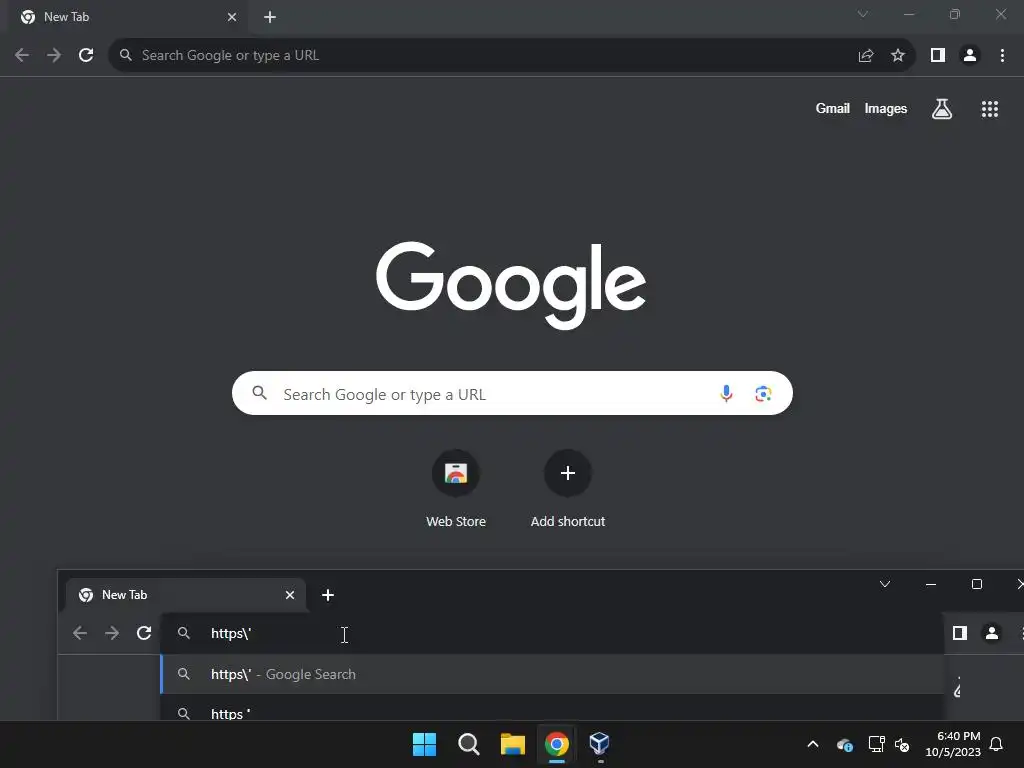This screenshot has width=1024, height=768.
Task: Reload the page in the top Chrome window
Action: coord(86,56)
